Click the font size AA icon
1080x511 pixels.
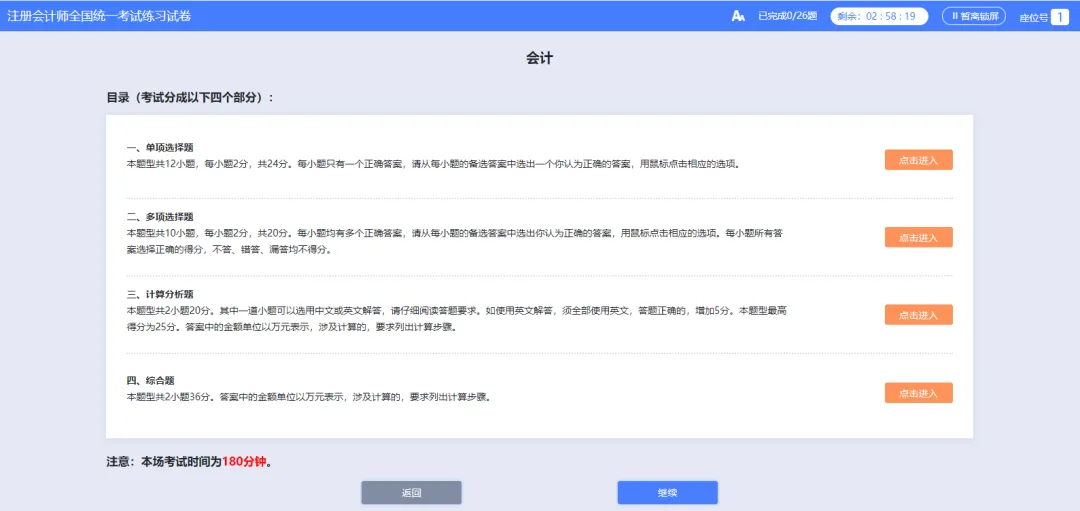(738, 16)
